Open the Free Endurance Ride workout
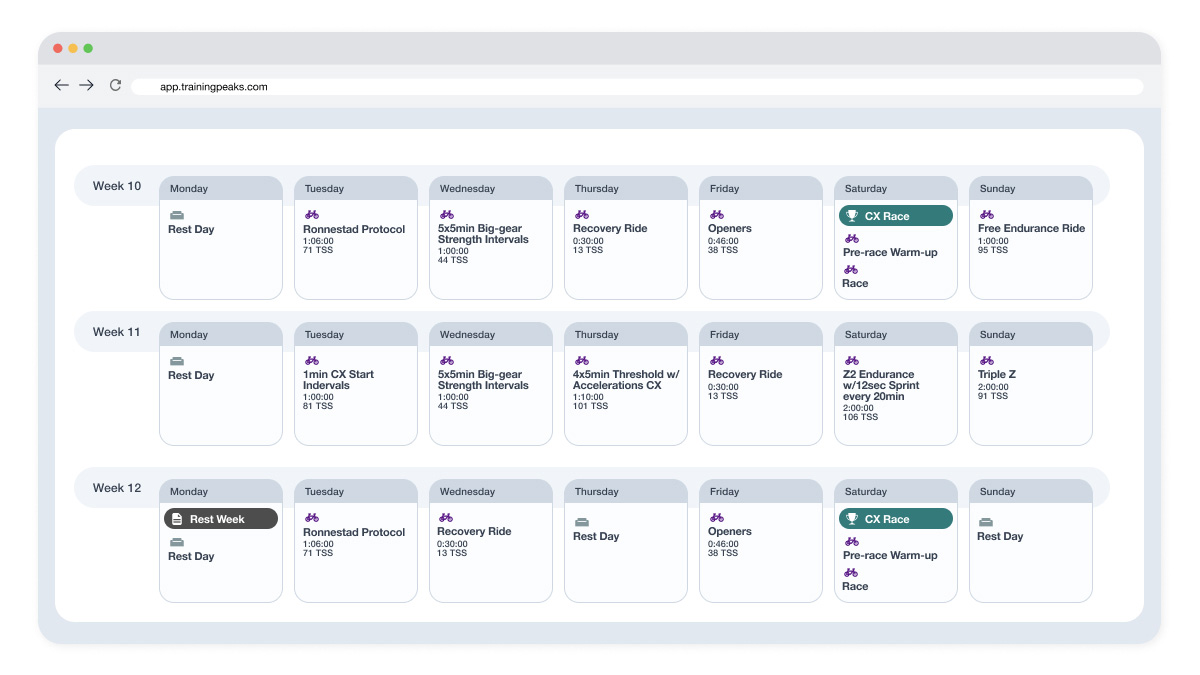Viewport: 1200px width, 675px height. pyautogui.click(x=1031, y=229)
